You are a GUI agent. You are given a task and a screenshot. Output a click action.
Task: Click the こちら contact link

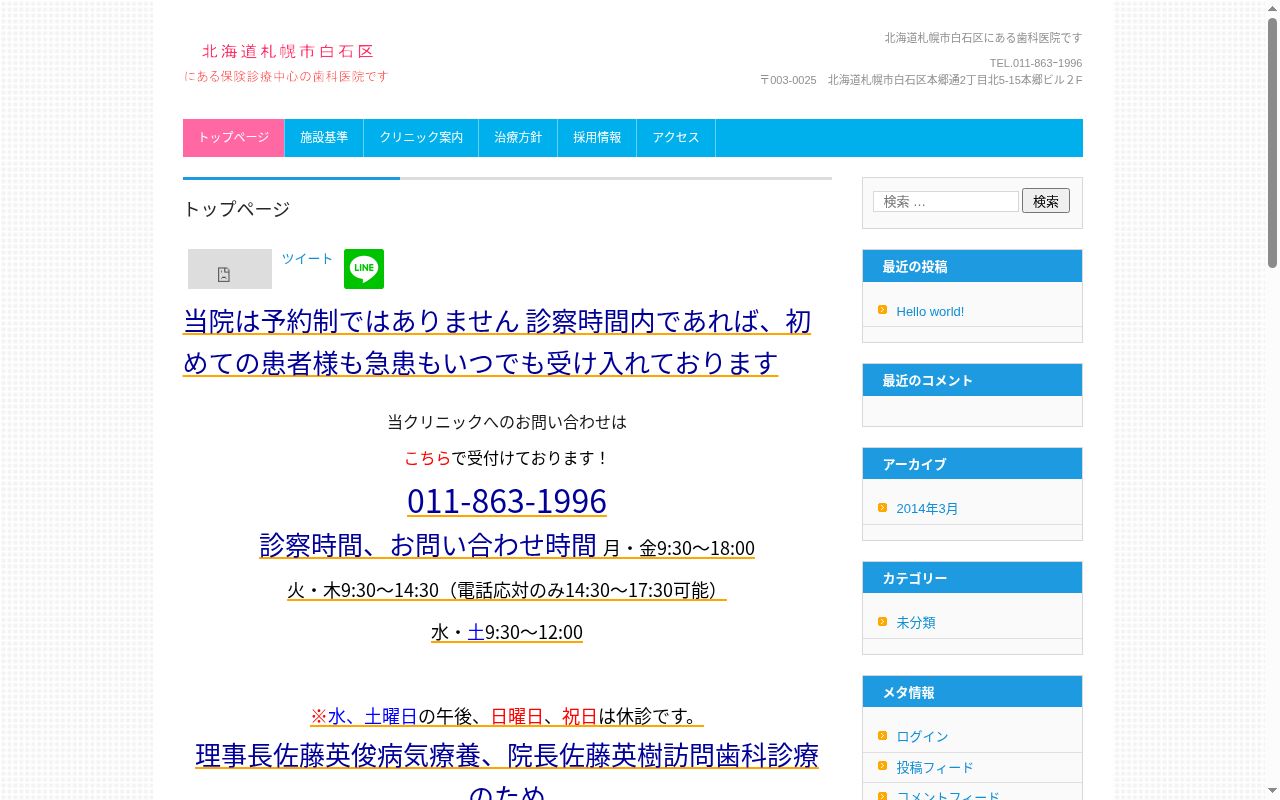[x=428, y=458]
